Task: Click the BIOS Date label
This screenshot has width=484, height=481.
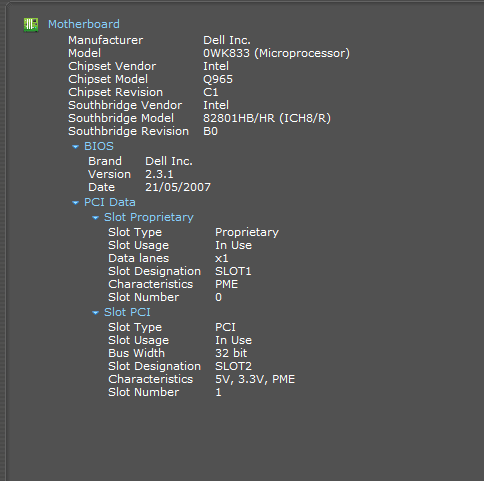Action: (101, 187)
